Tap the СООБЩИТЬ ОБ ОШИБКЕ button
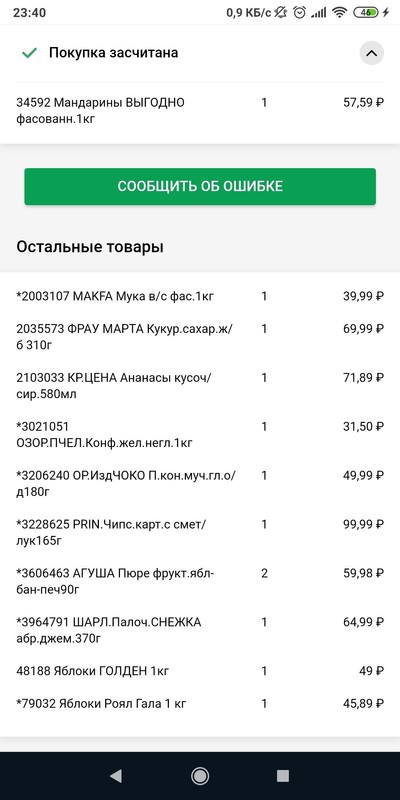This screenshot has width=400, height=800. (x=200, y=186)
